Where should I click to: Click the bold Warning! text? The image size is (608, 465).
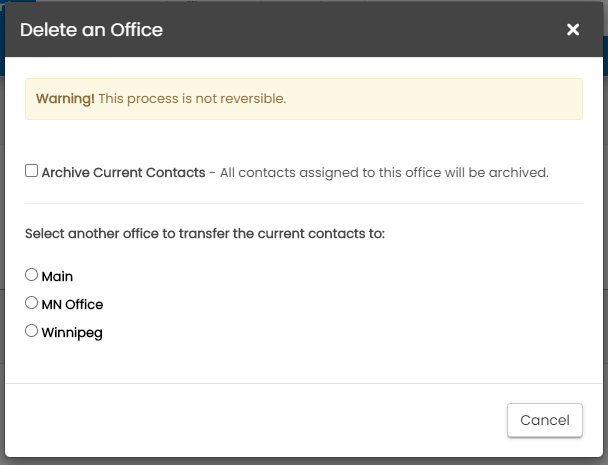point(65,99)
